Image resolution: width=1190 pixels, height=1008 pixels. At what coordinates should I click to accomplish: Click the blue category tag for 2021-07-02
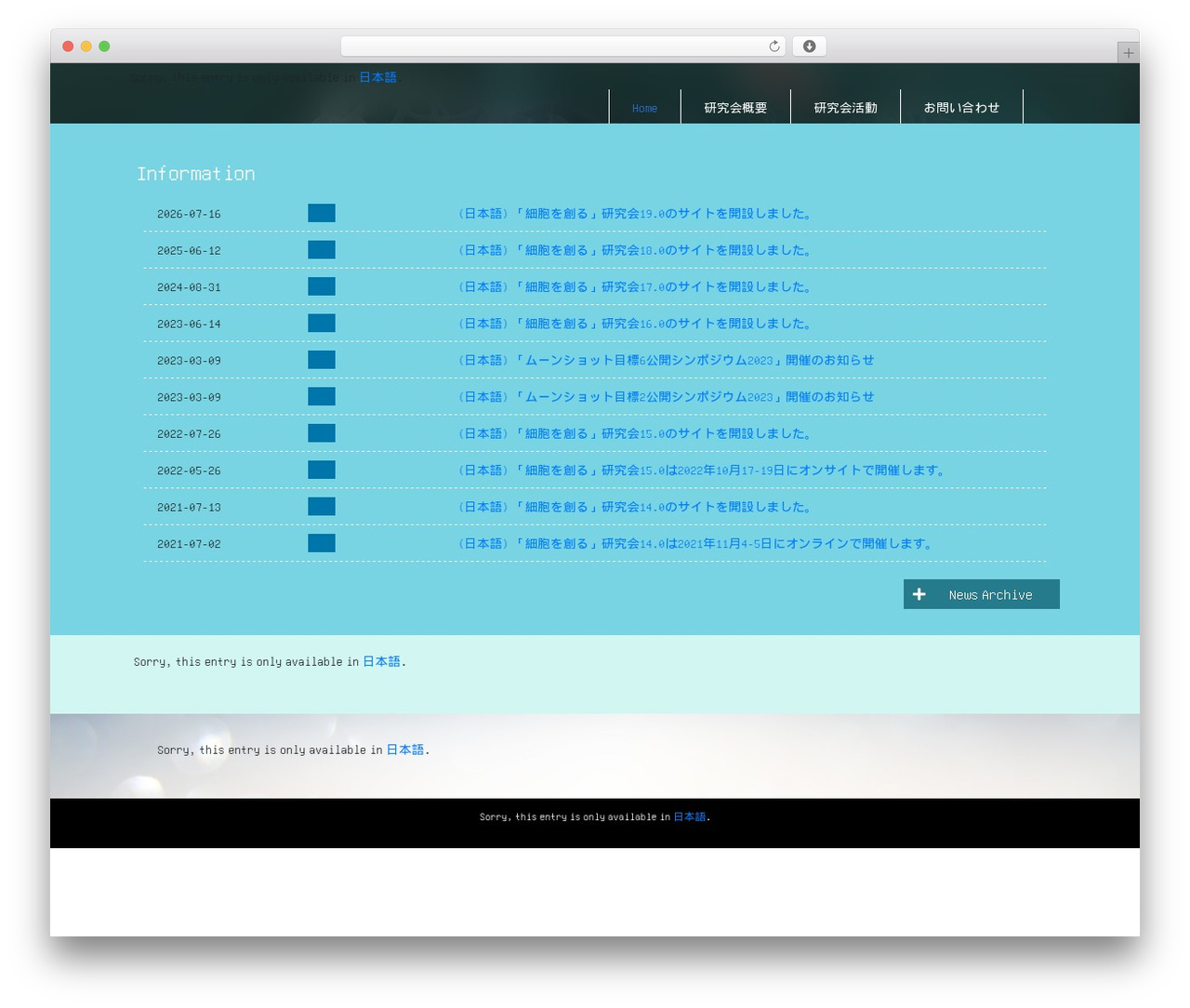pyautogui.click(x=322, y=543)
